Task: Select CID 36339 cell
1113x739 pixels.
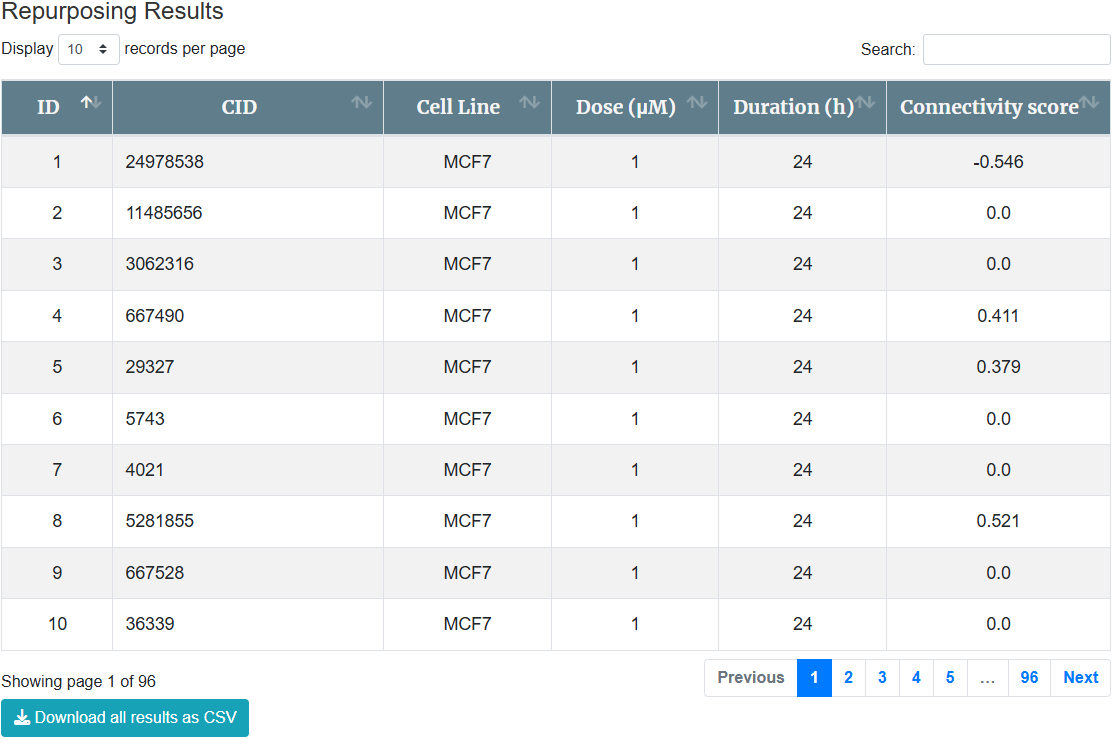Action: [248, 624]
